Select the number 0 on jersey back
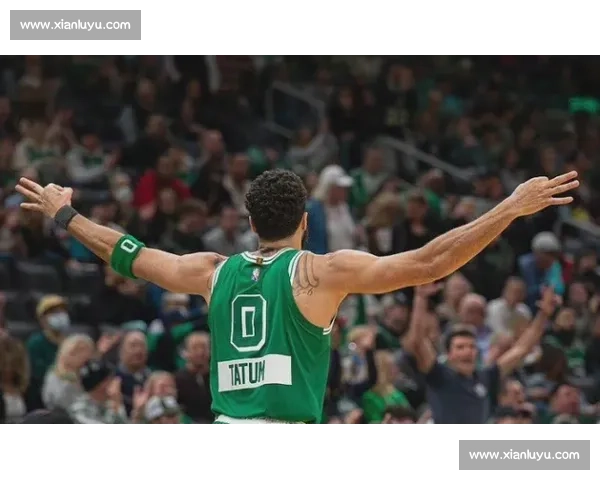This screenshot has width=600, height=480. point(248,322)
